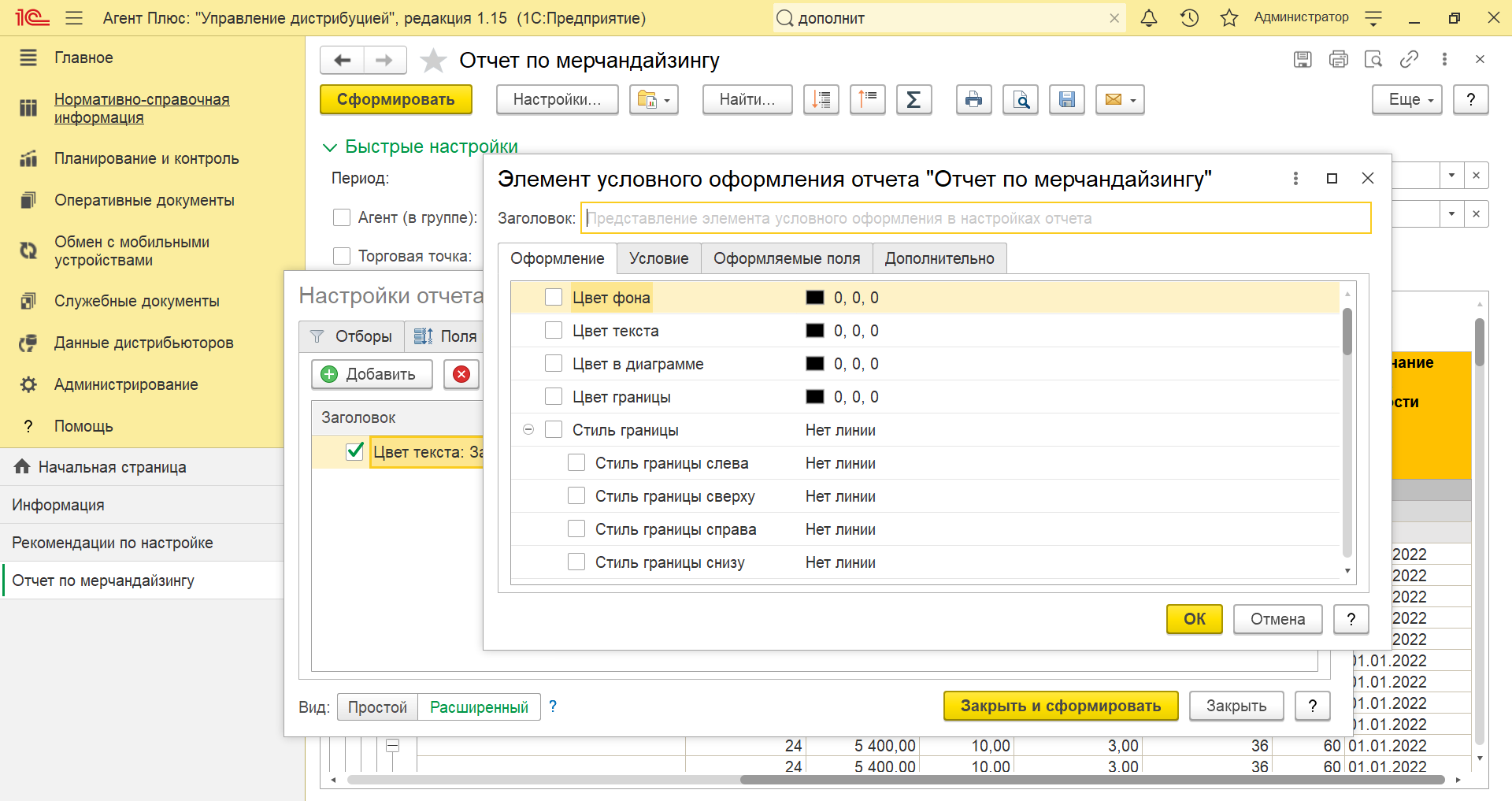Open Поля tab in report settings

click(446, 336)
